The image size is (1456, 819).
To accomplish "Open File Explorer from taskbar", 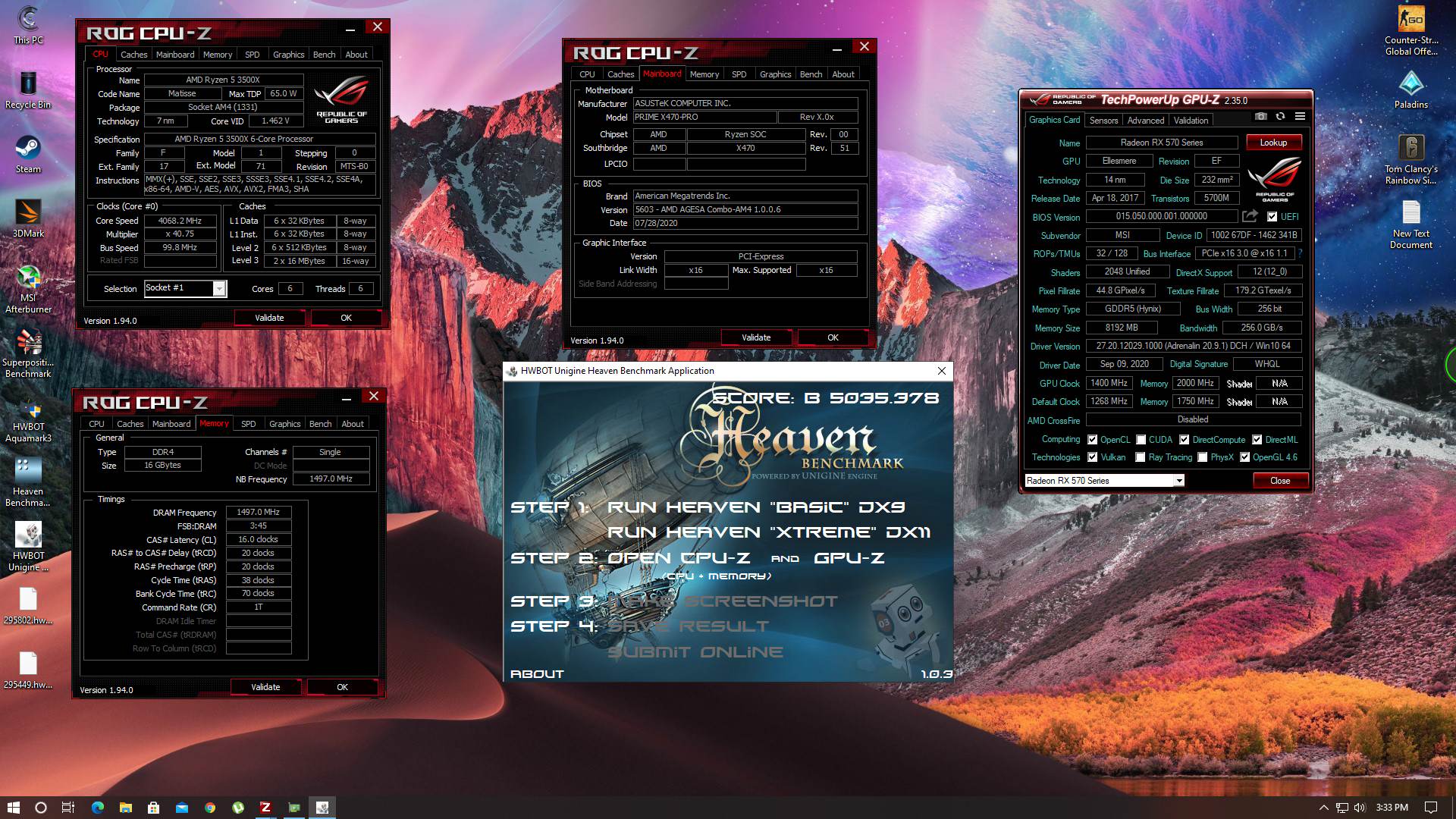I will pos(126,808).
